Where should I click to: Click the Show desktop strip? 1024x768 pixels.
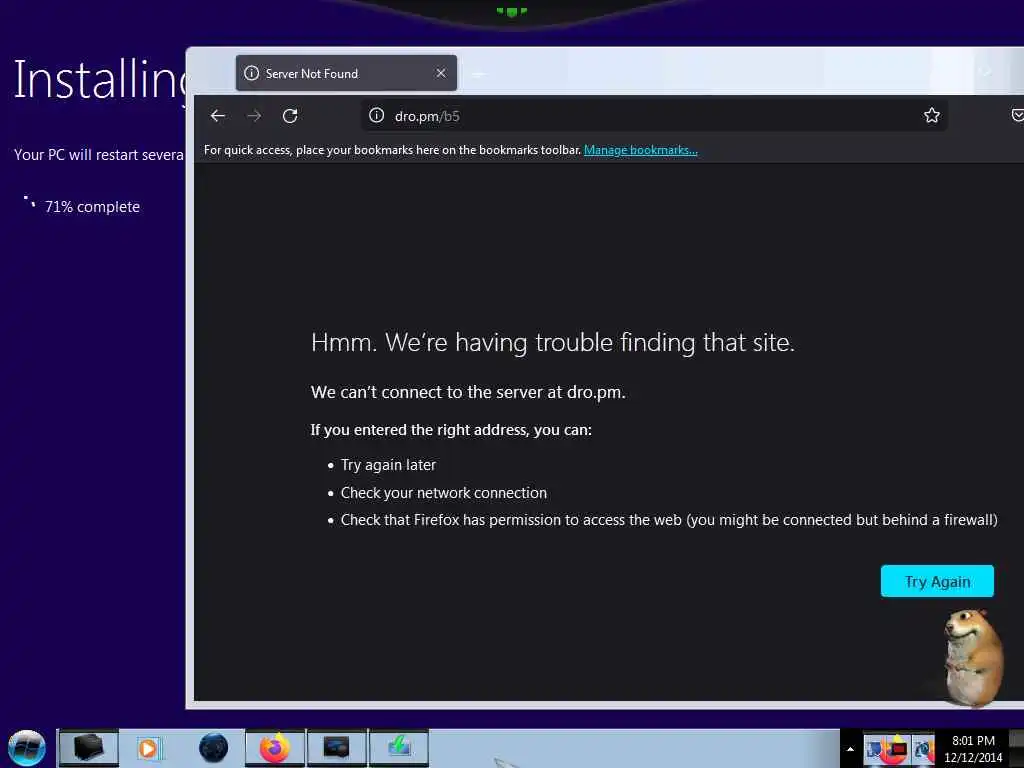(x=1017, y=748)
